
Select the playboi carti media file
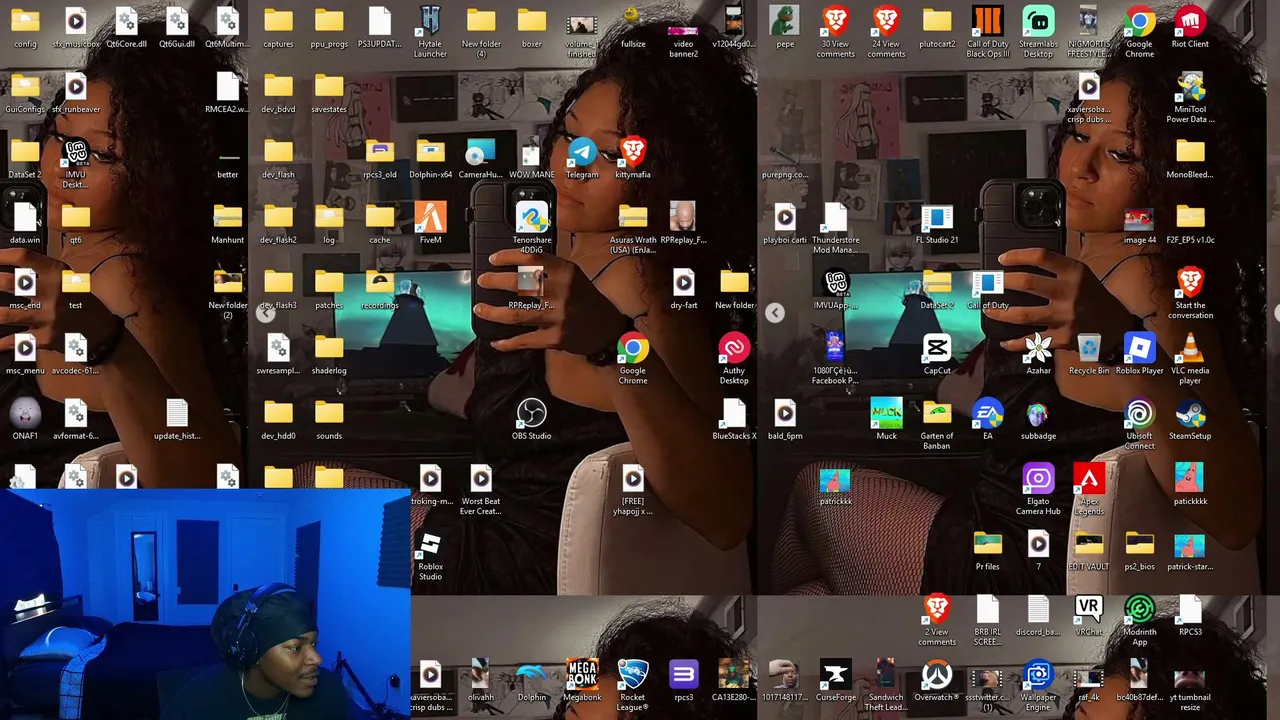pyautogui.click(x=785, y=223)
